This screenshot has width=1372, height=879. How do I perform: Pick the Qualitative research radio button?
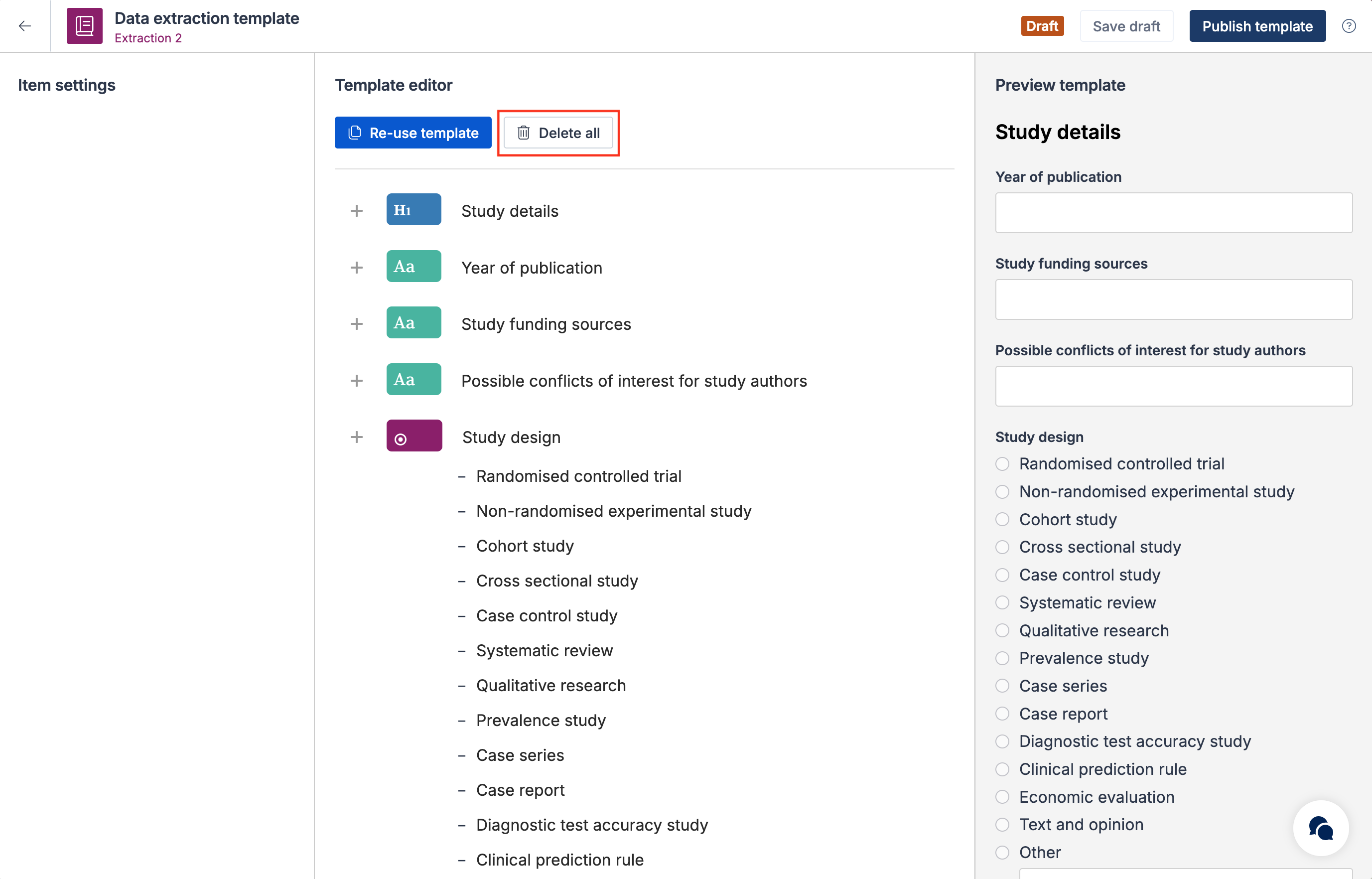point(1002,630)
